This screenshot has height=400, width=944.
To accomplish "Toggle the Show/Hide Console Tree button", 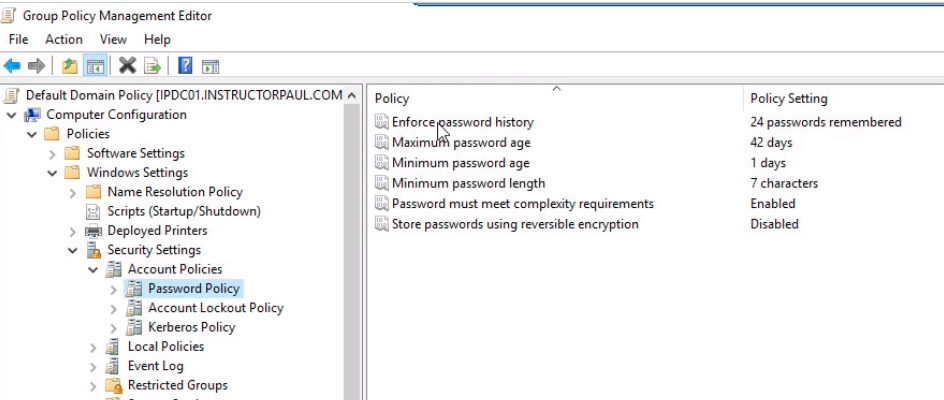I will pos(95,66).
